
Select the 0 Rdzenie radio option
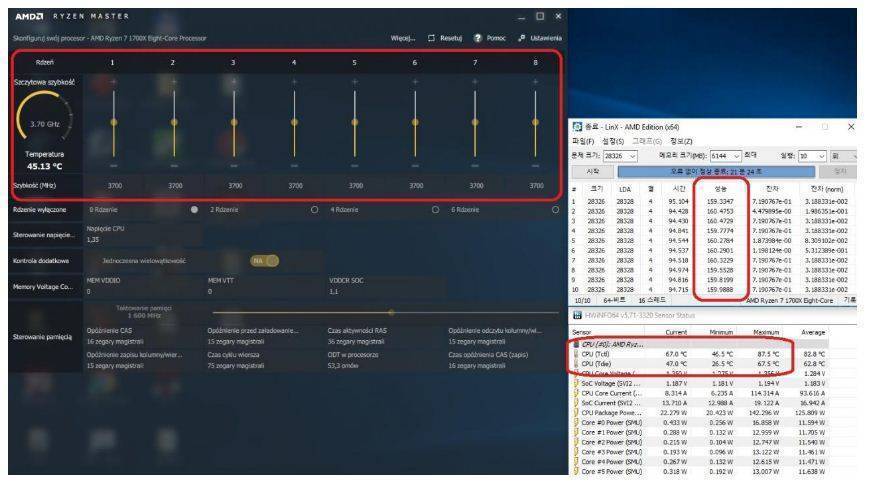pos(193,209)
